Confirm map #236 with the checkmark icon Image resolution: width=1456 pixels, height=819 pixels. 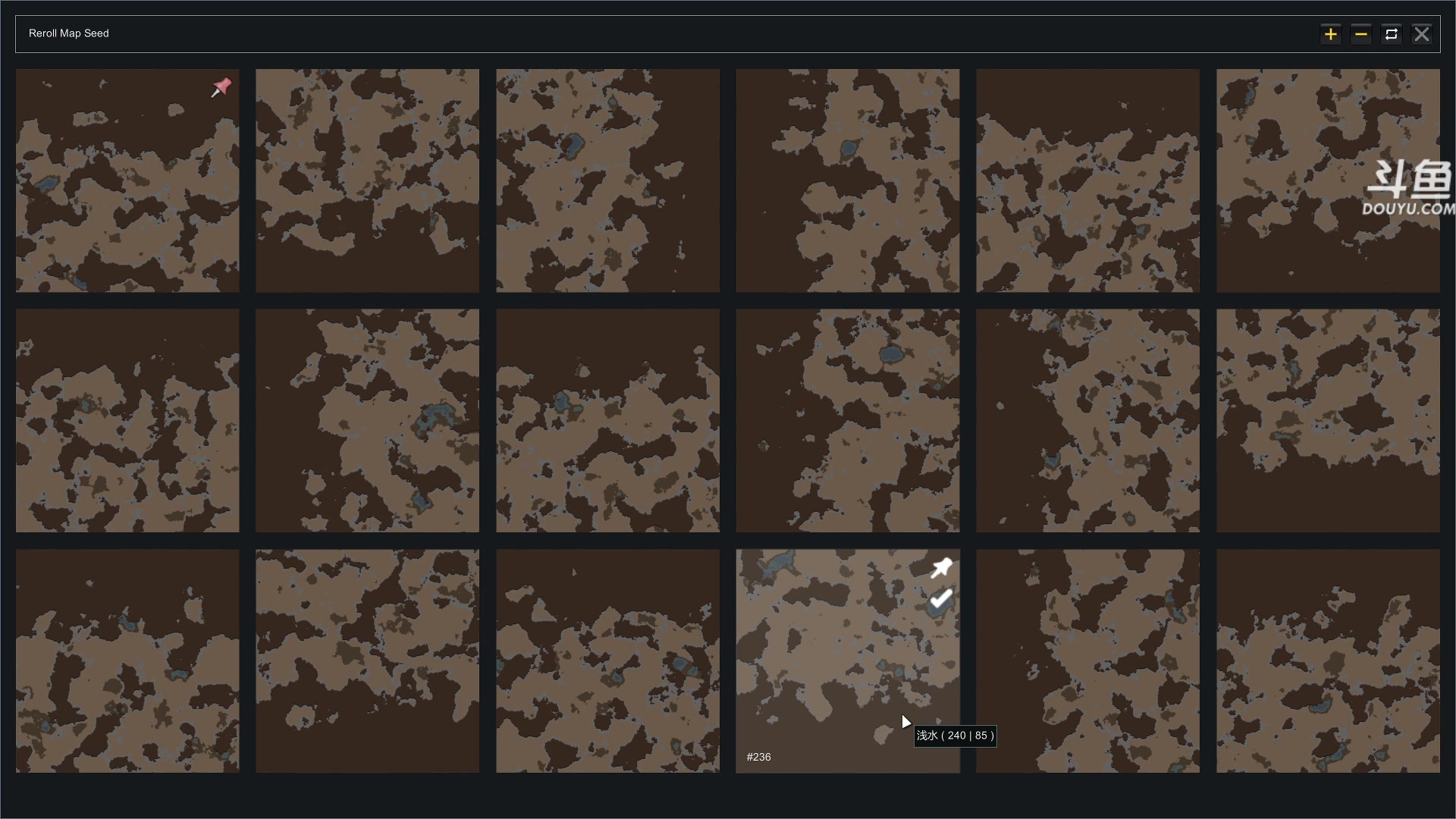(941, 600)
